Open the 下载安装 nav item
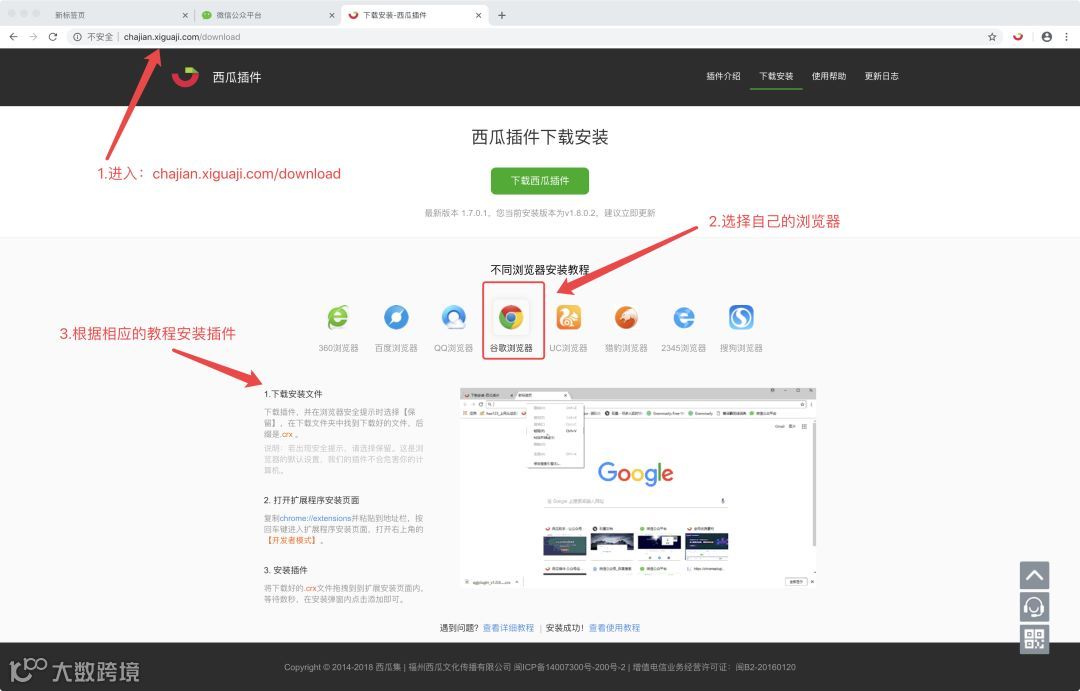This screenshot has width=1080, height=691. [x=776, y=76]
